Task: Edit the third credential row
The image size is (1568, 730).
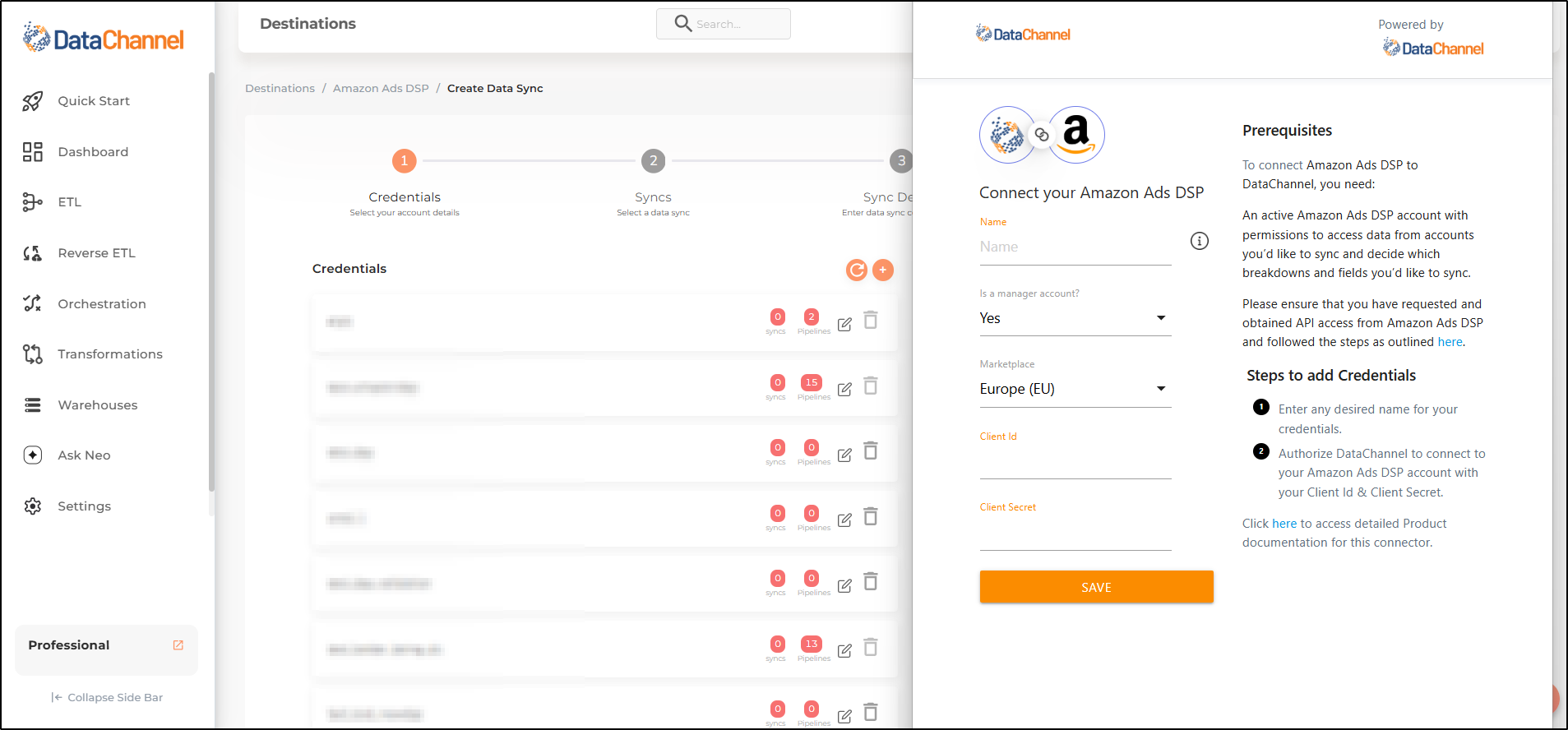Action: click(844, 455)
